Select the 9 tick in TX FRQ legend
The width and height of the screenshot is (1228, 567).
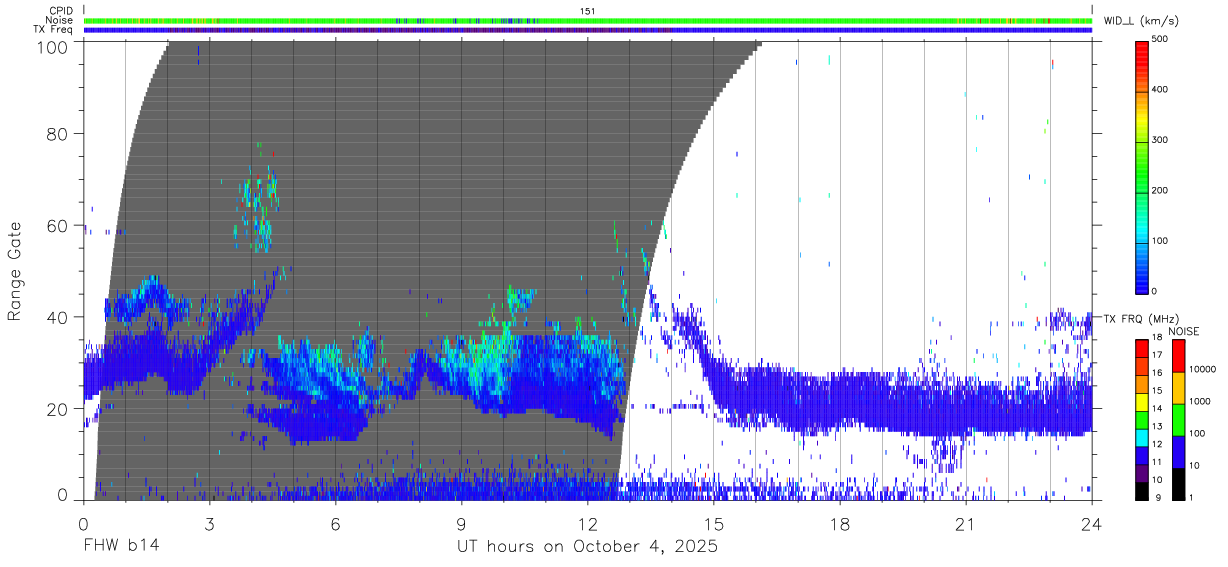[x=1158, y=497]
